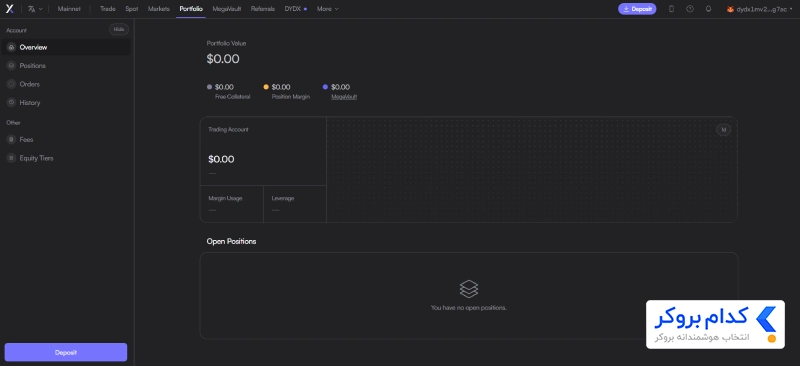This screenshot has height=366, width=800.
Task: Click the purple MegaVault color dot
Action: click(326, 87)
